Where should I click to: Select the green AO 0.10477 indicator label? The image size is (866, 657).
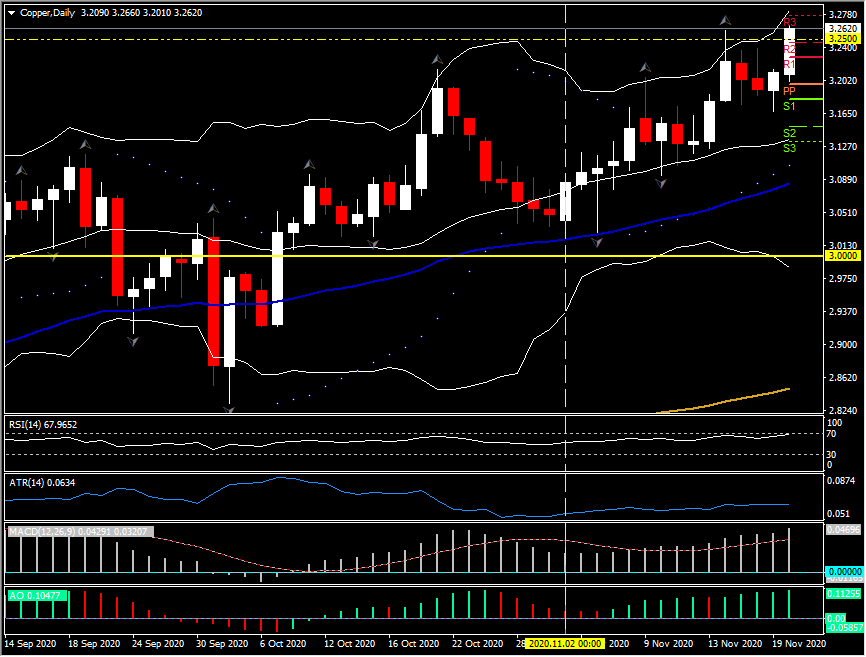coord(35,595)
